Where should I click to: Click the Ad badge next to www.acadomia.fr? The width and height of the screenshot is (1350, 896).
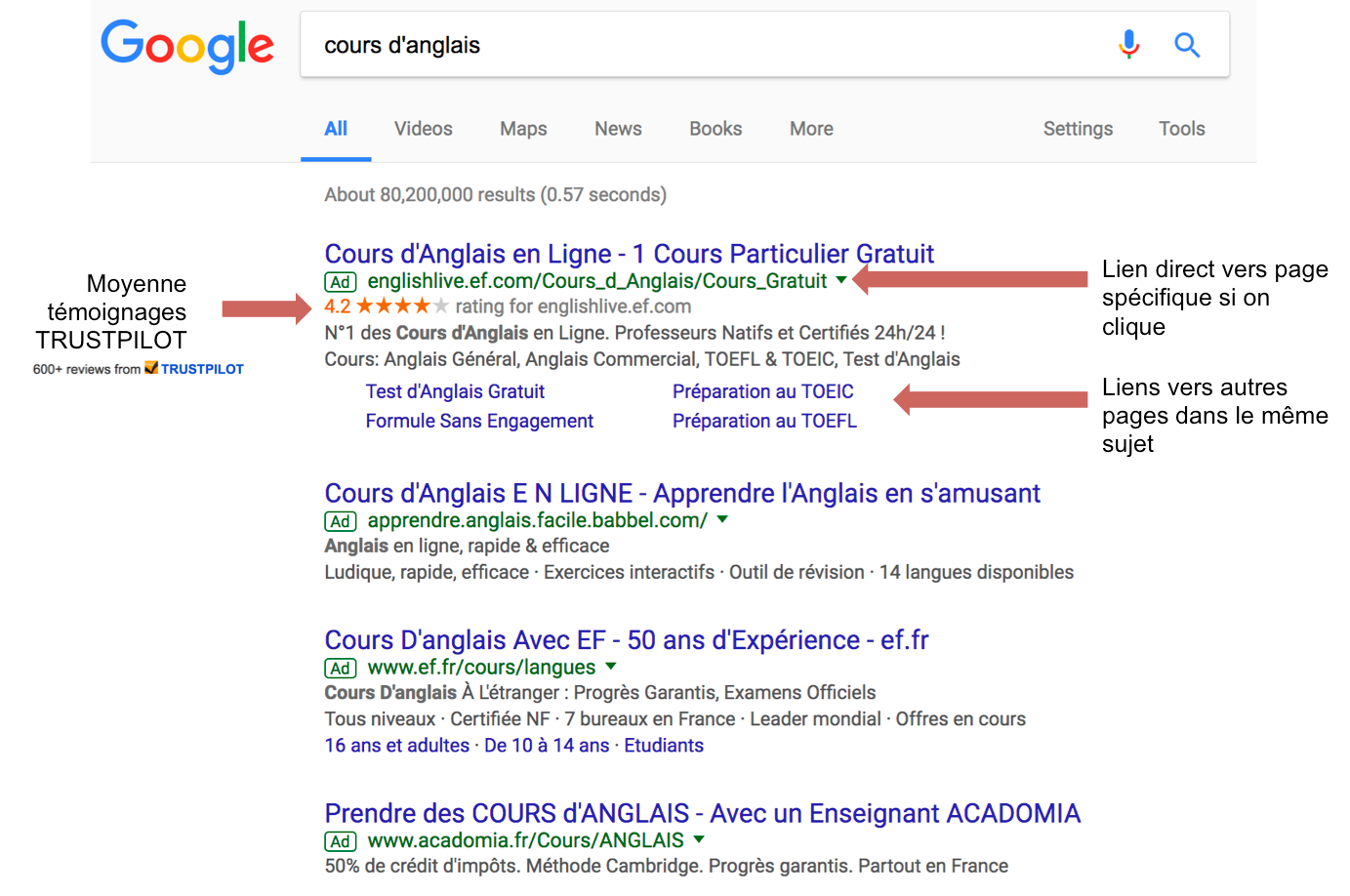341,841
